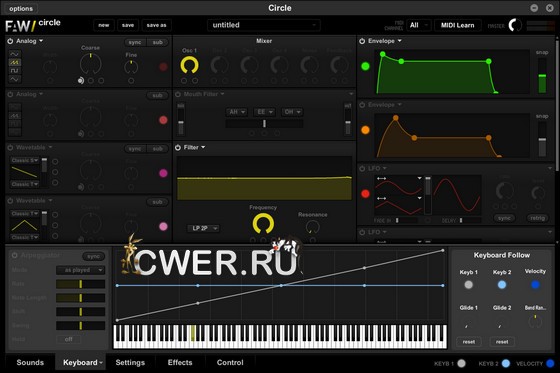The width and height of the screenshot is (560, 373).
Task: Select the sawtooth waveform in first Analog oscillator
Action: pyautogui.click(x=15, y=62)
